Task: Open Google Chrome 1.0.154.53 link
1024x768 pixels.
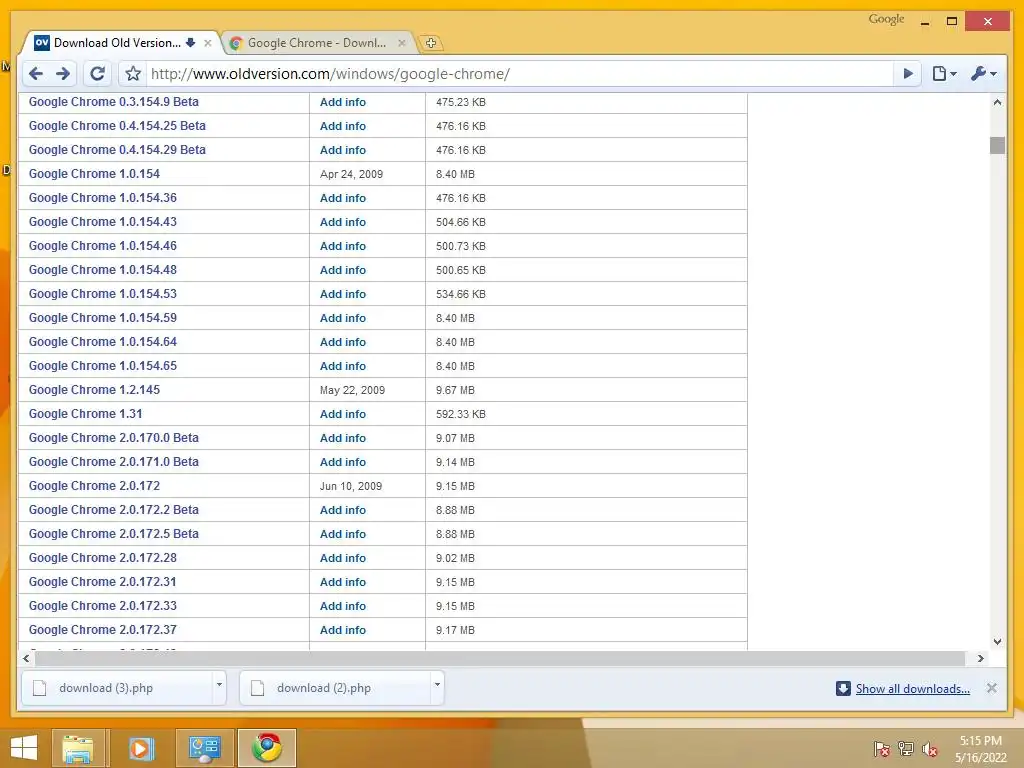Action: coord(103,294)
